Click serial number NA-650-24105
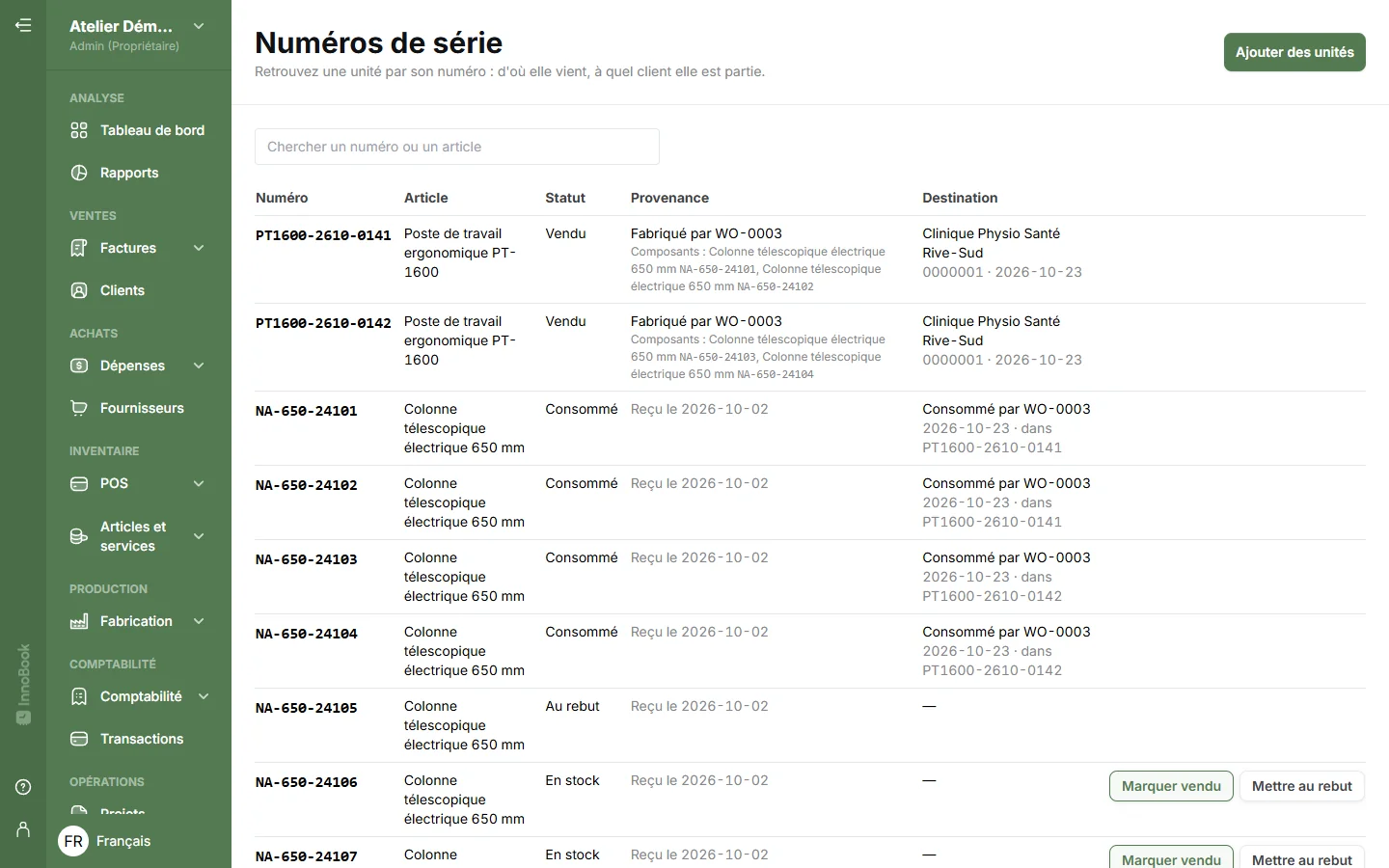The width and height of the screenshot is (1389, 868). coord(307,708)
